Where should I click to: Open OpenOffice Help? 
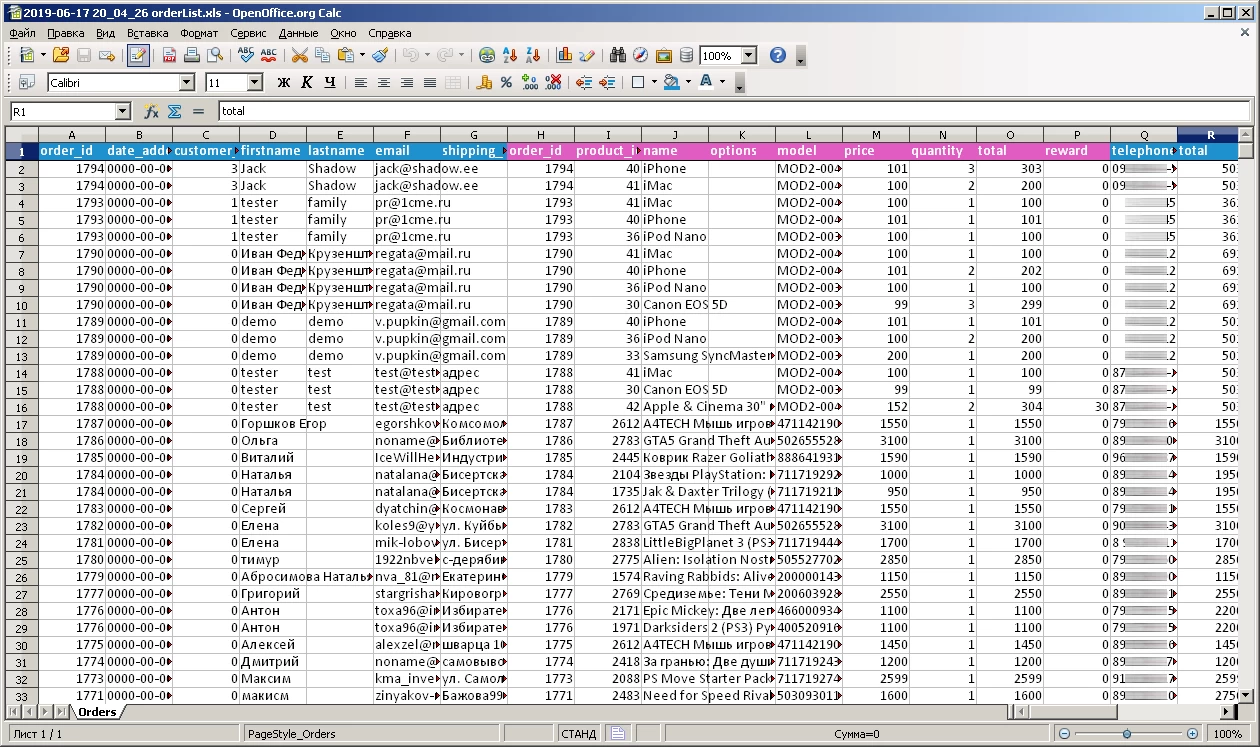point(778,56)
